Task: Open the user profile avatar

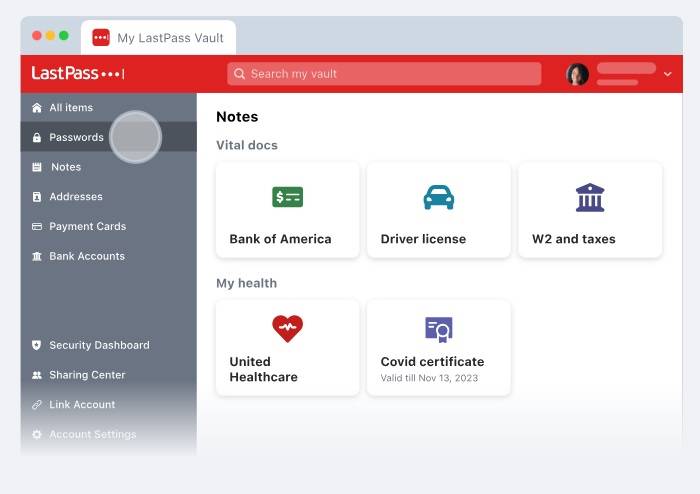Action: (x=577, y=74)
